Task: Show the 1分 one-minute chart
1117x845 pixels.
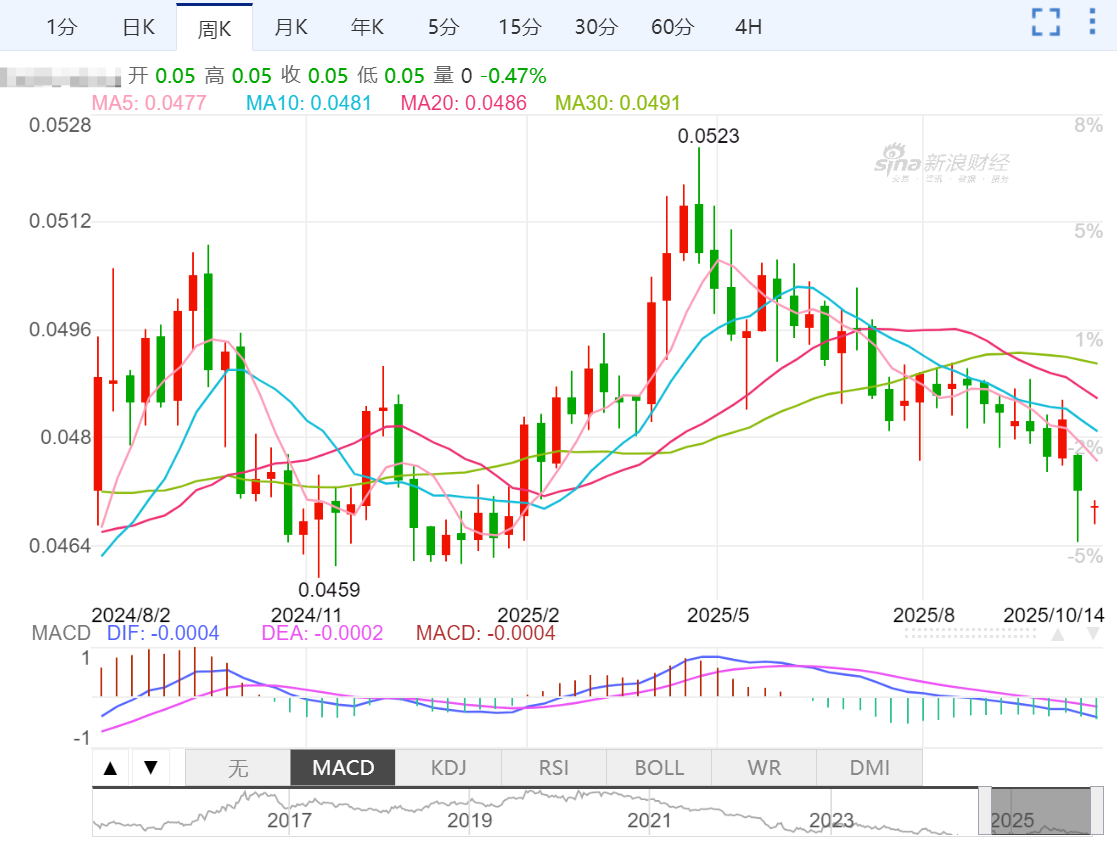Action: tap(61, 27)
